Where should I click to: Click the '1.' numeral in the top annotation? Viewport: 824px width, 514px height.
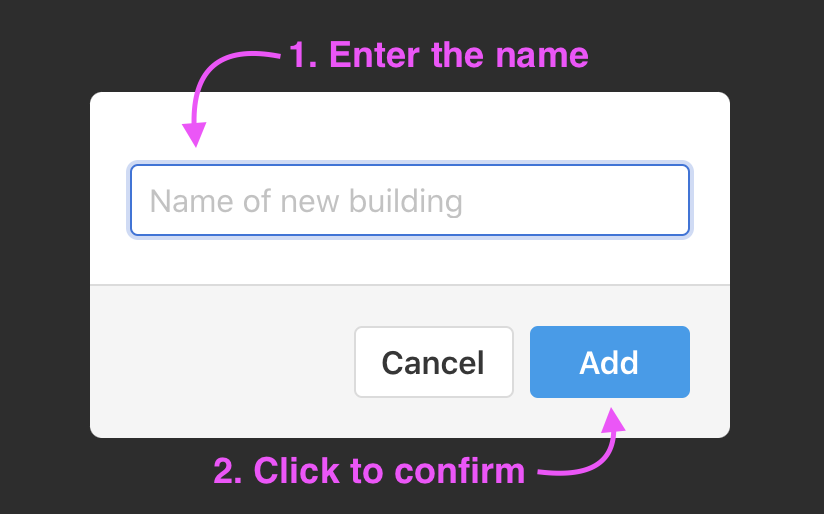(303, 55)
